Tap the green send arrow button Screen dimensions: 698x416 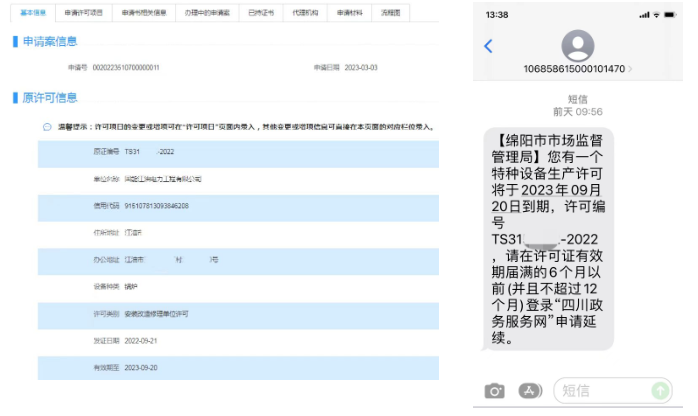660,391
